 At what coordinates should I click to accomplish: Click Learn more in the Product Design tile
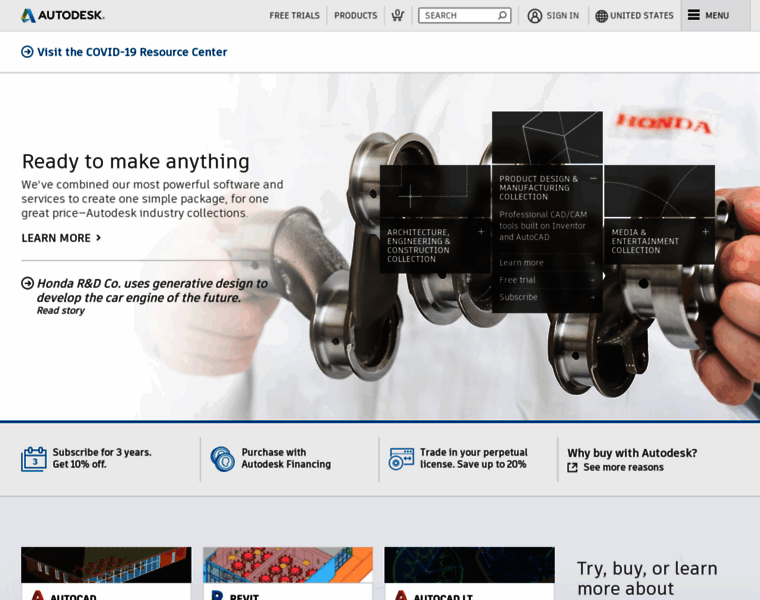521,263
